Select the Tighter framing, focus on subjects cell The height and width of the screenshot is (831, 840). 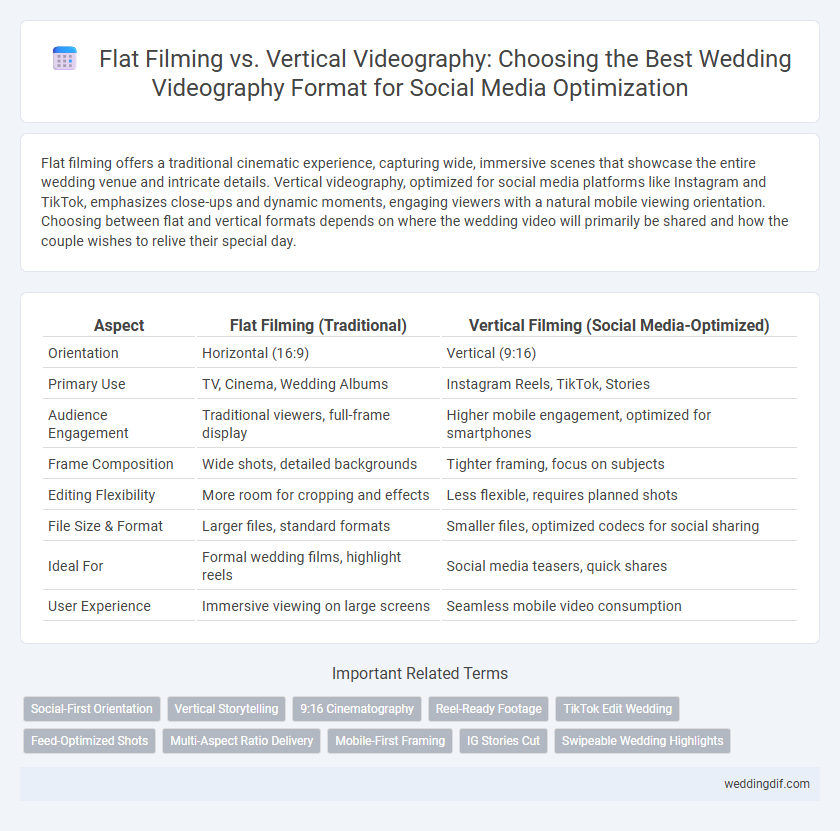[619, 464]
